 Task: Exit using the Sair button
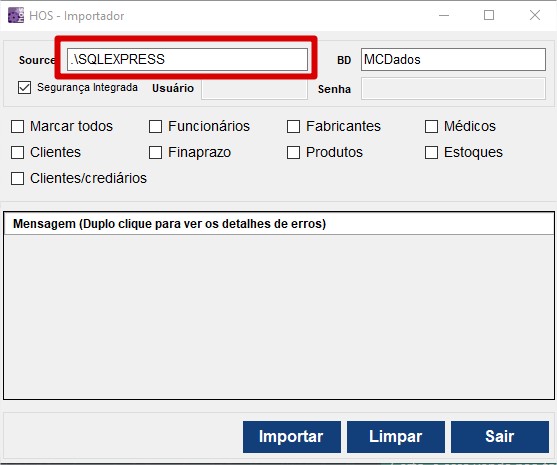coord(500,437)
